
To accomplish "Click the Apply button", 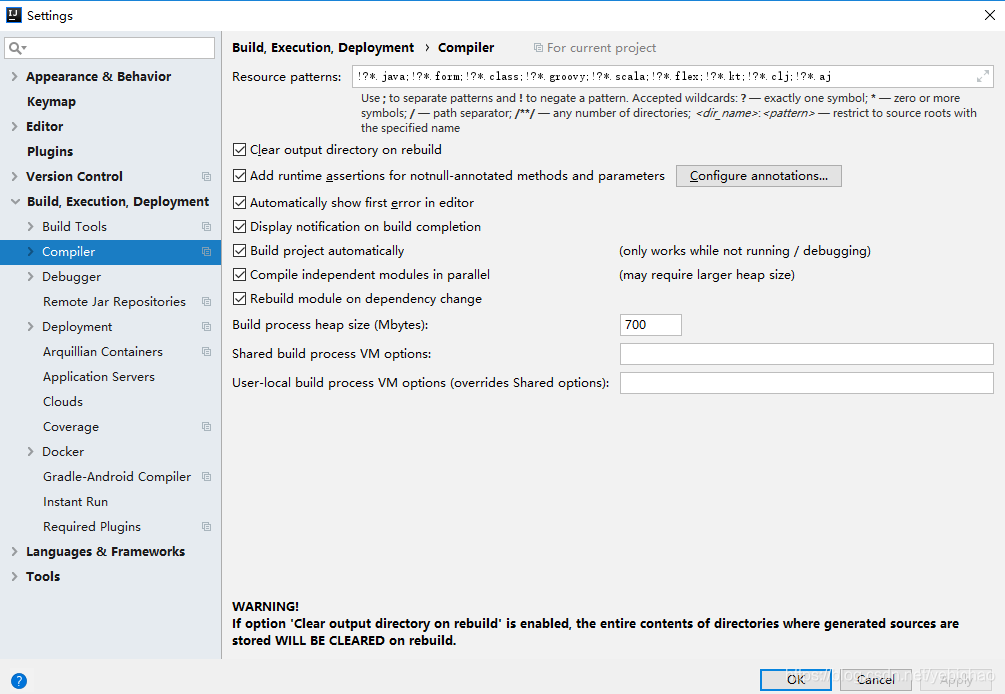I will pyautogui.click(x=956, y=680).
